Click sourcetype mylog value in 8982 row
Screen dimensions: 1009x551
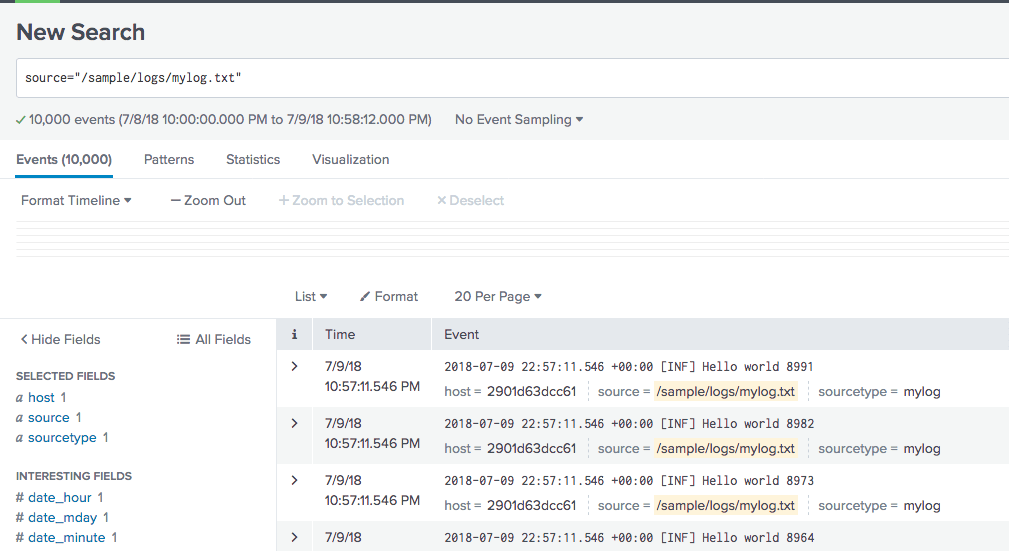(x=921, y=449)
